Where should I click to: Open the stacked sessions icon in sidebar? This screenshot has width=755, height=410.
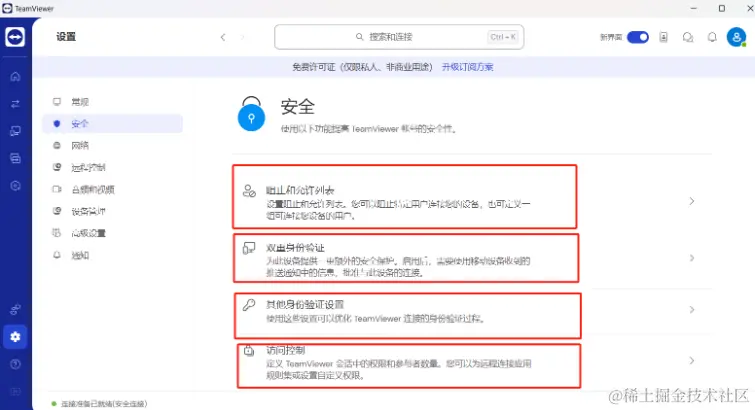[15, 158]
